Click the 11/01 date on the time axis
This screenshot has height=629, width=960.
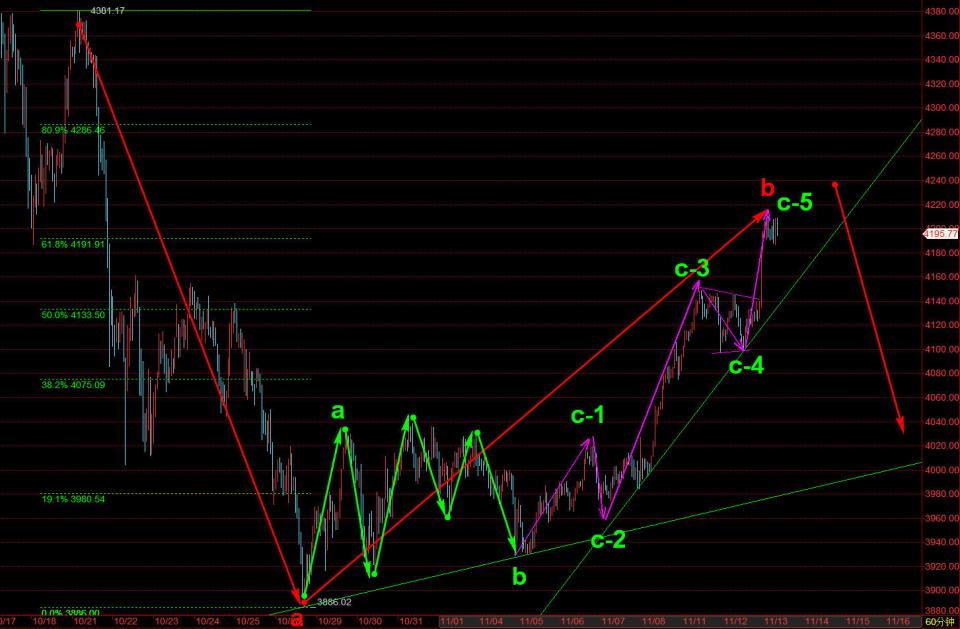451,621
